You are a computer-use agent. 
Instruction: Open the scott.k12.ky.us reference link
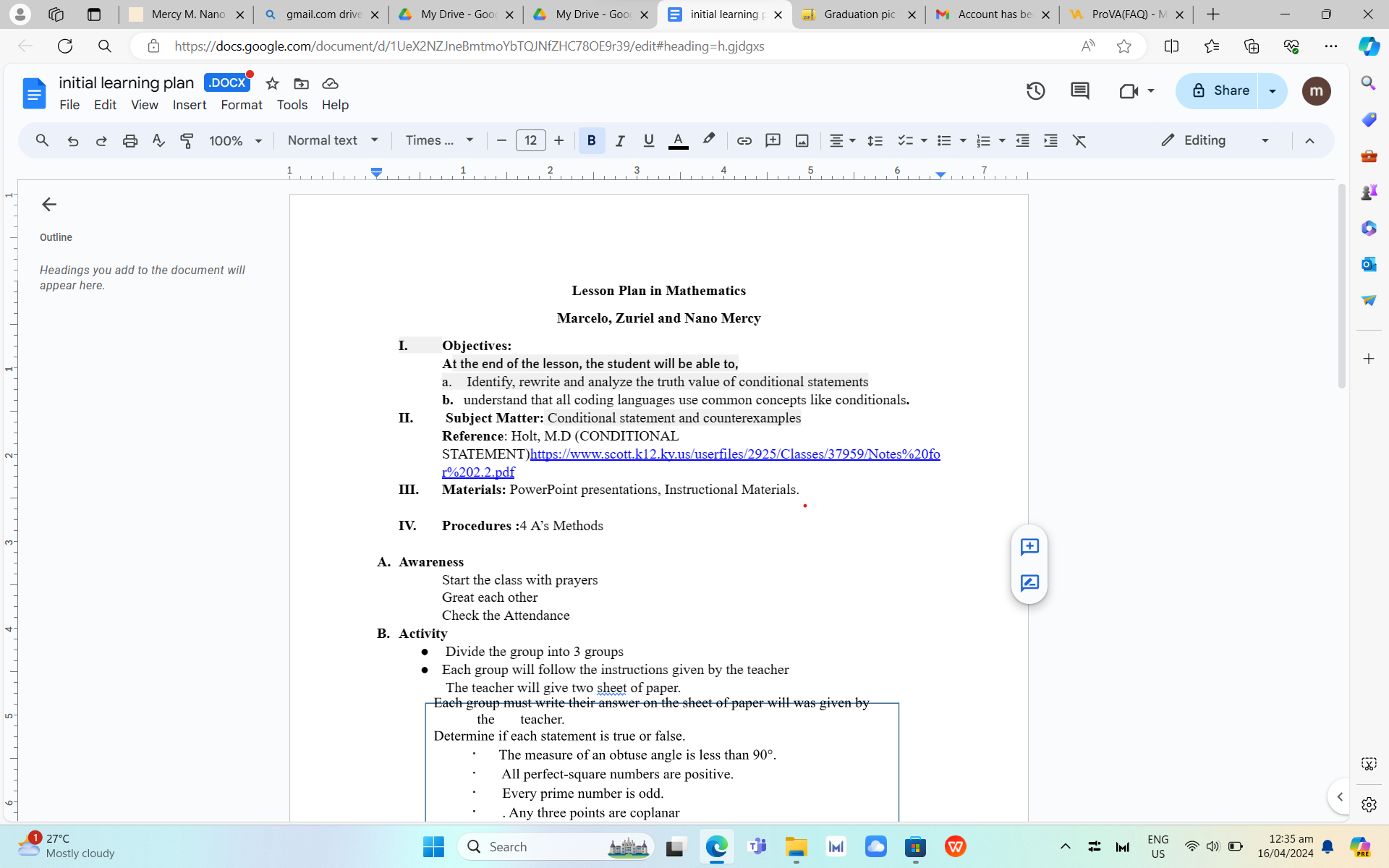(x=734, y=454)
